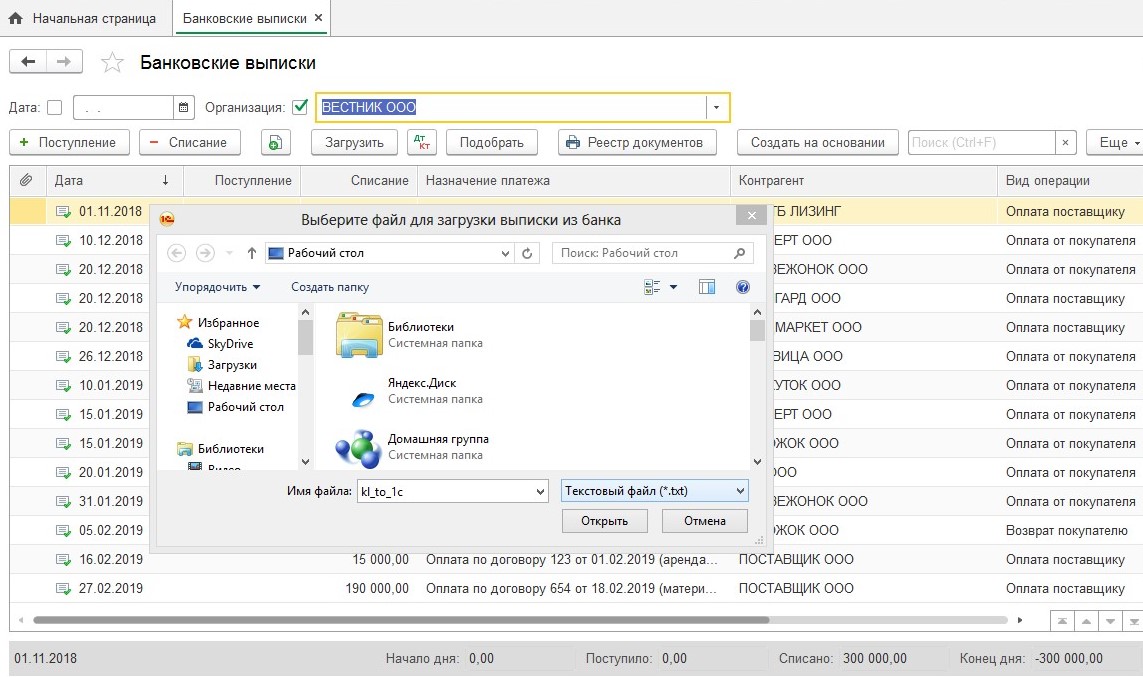Click the refresh icon beside the path field
This screenshot has height=677, width=1143.
(528, 253)
